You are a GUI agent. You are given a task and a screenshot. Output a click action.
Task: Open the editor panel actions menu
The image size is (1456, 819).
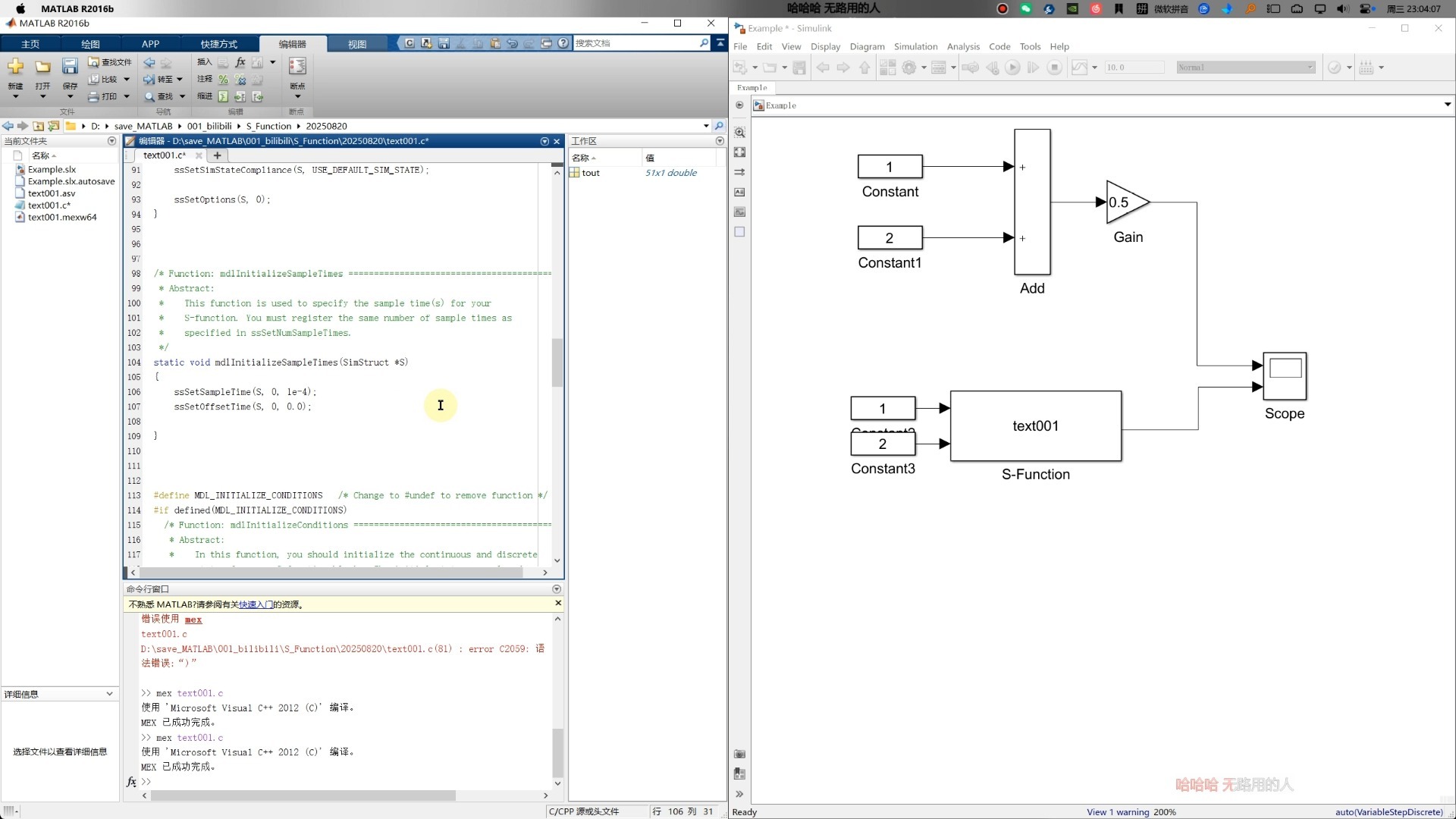click(x=544, y=141)
